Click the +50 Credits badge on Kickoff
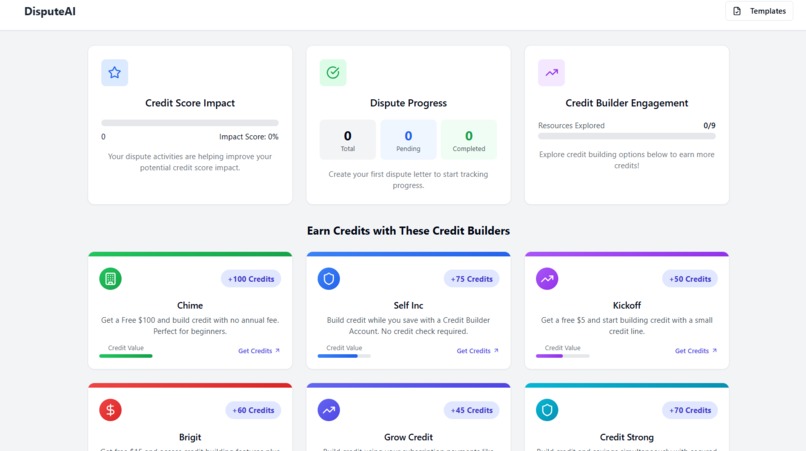This screenshot has width=806, height=451. [x=690, y=279]
